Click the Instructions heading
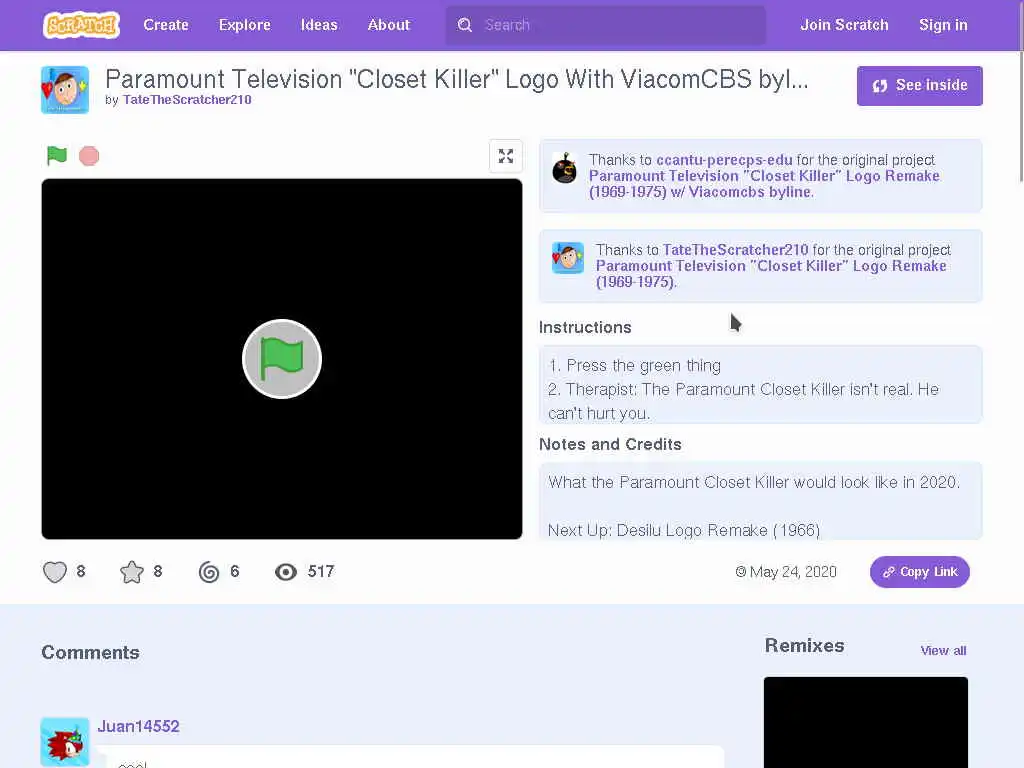The width and height of the screenshot is (1024, 768). click(x=585, y=327)
